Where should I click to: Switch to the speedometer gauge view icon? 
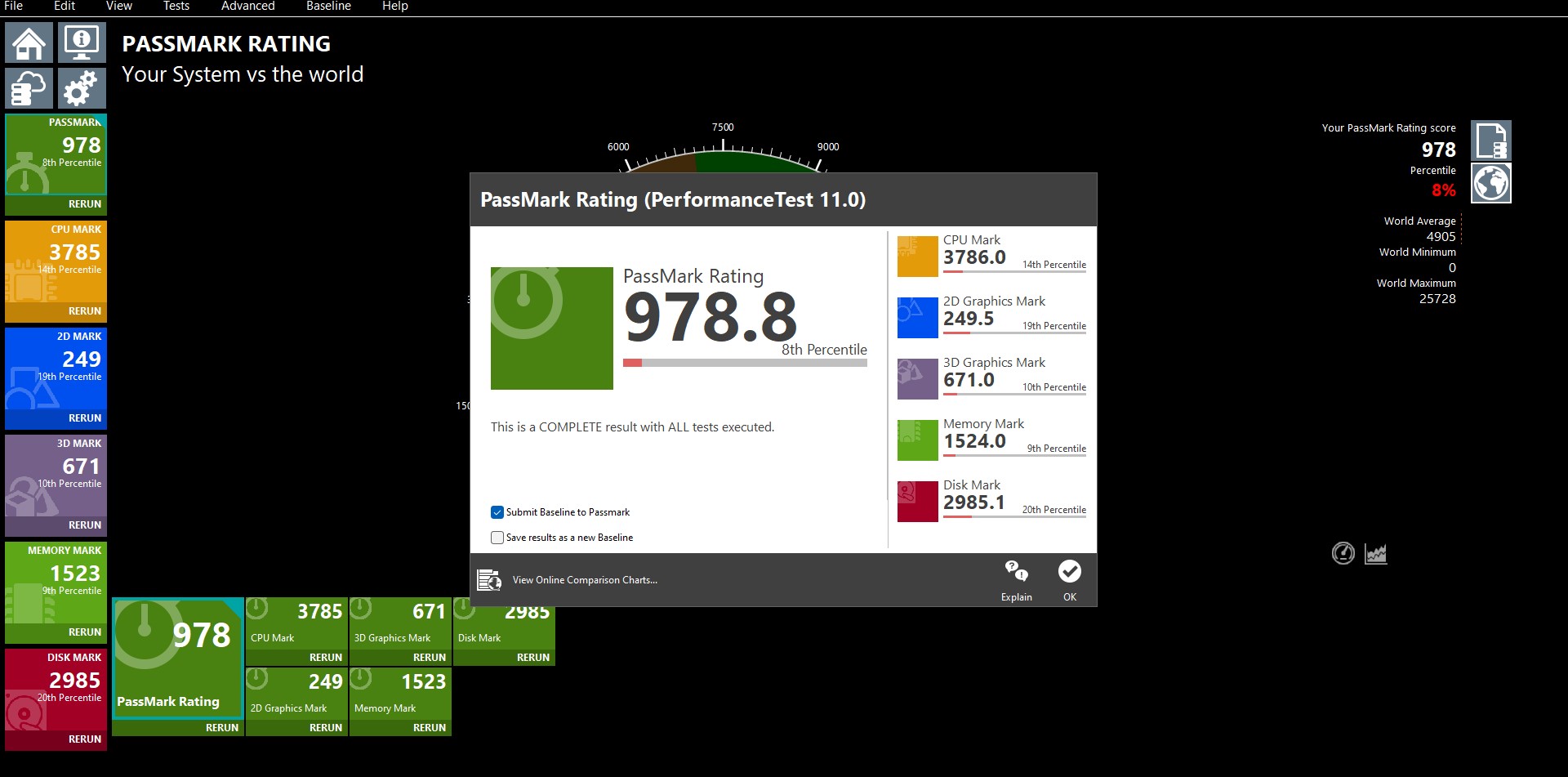coord(1343,554)
